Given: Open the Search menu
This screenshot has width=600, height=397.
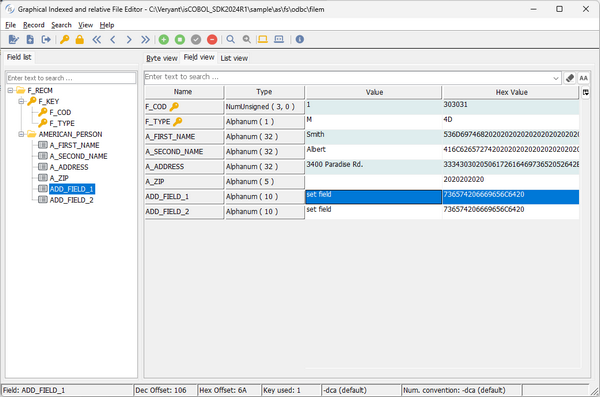Looking at the screenshot, I should (61, 25).
